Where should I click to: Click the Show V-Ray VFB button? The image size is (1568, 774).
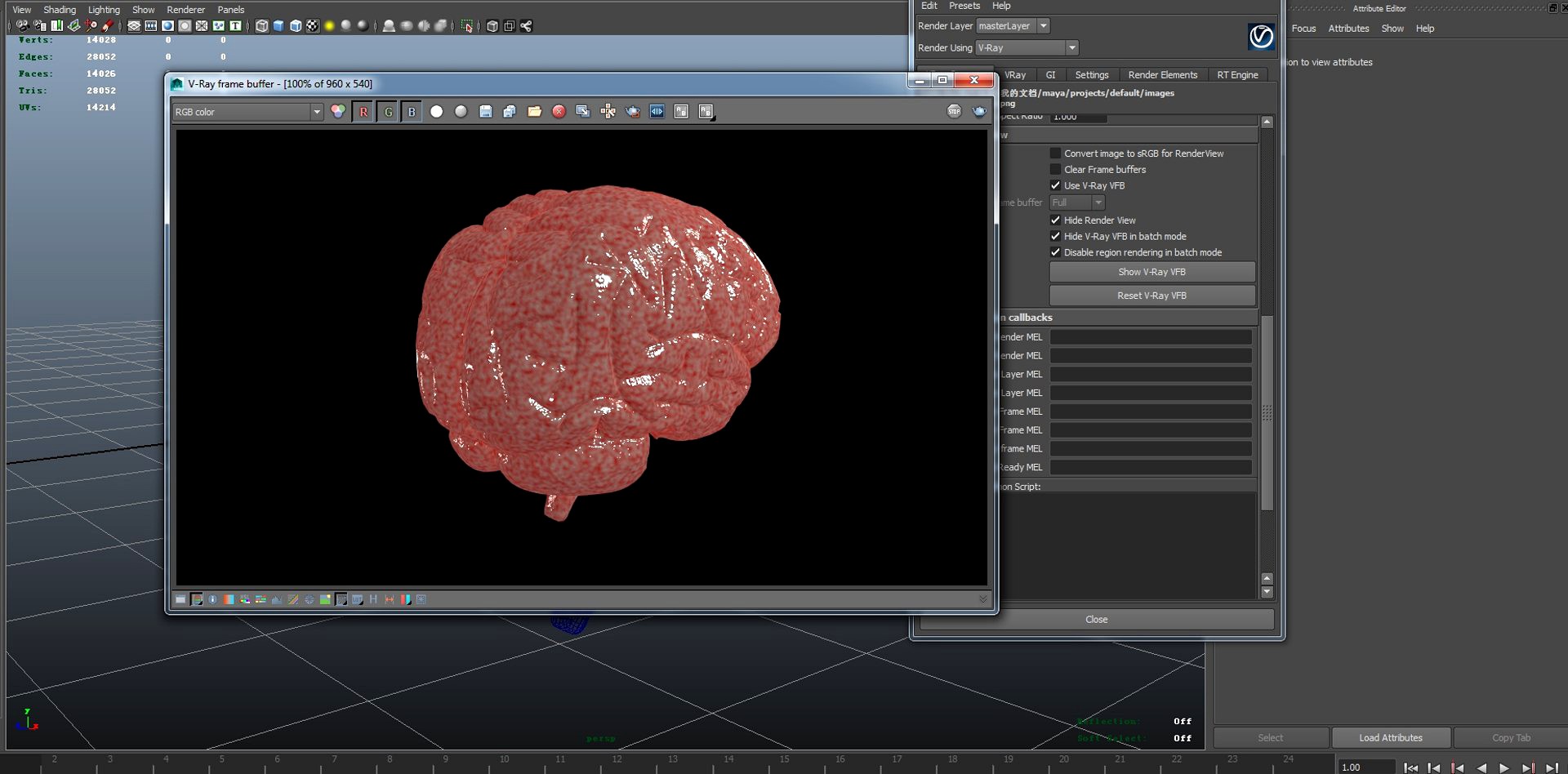(1151, 272)
